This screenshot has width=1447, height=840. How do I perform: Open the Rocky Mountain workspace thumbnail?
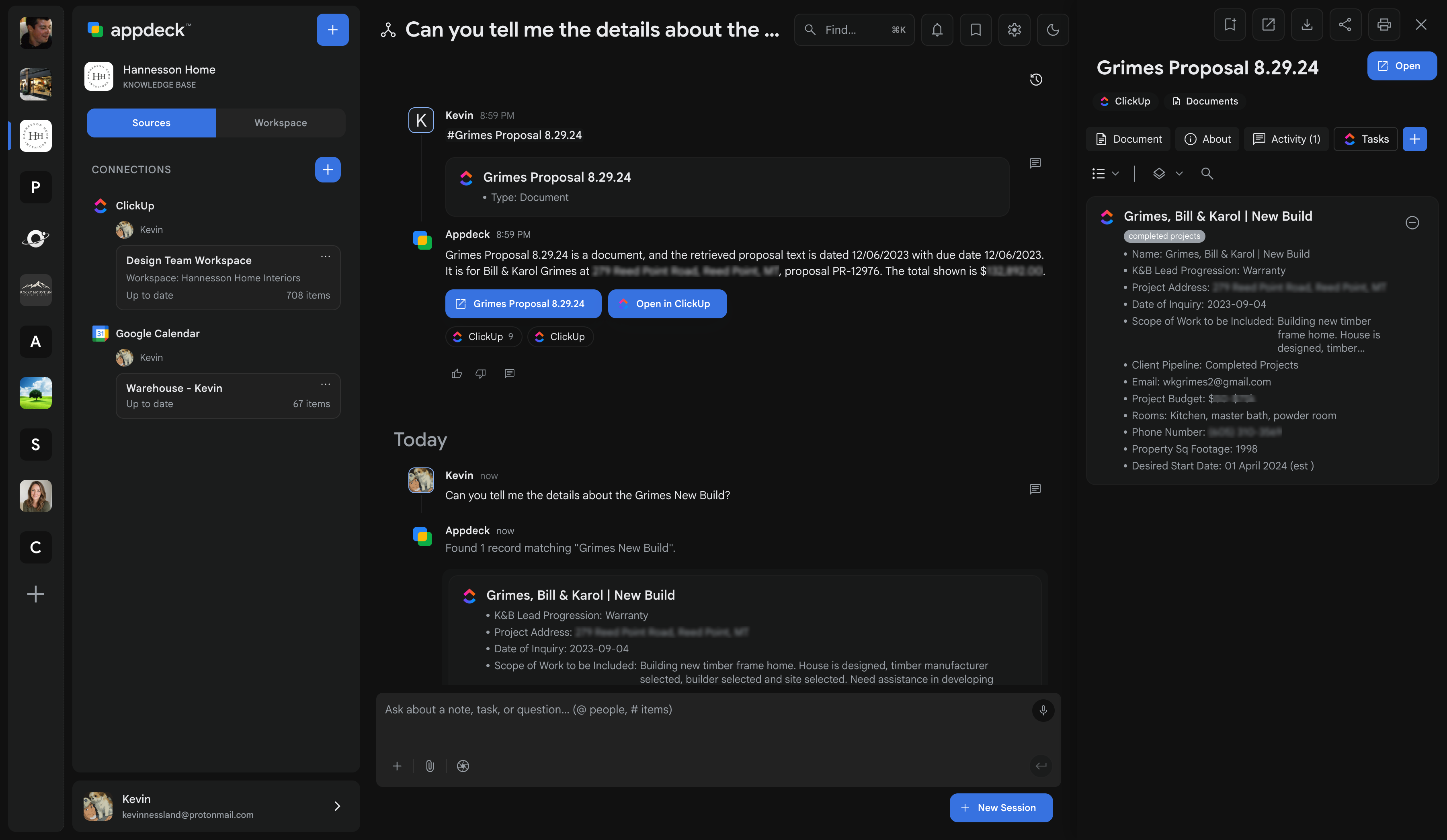(x=36, y=290)
